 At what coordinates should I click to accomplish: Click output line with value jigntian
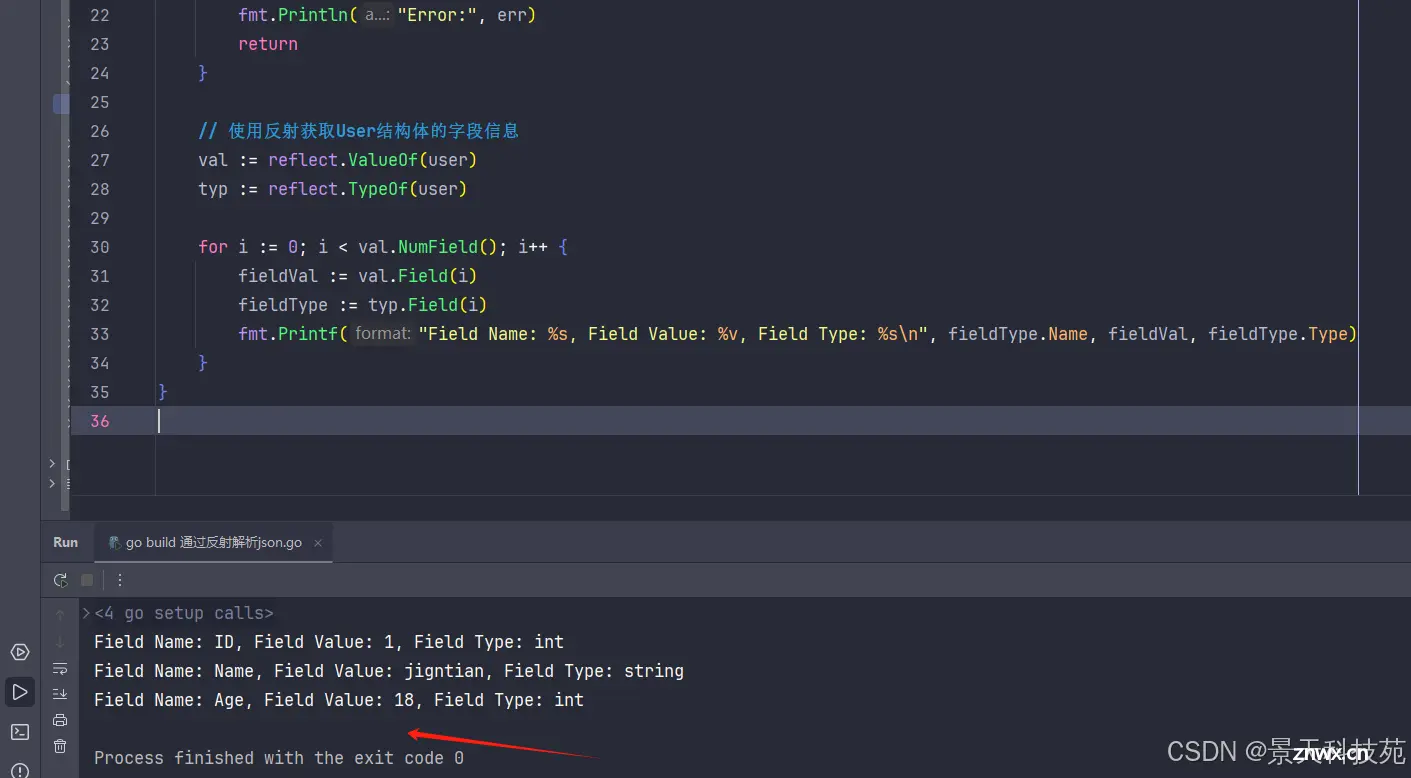(389, 671)
